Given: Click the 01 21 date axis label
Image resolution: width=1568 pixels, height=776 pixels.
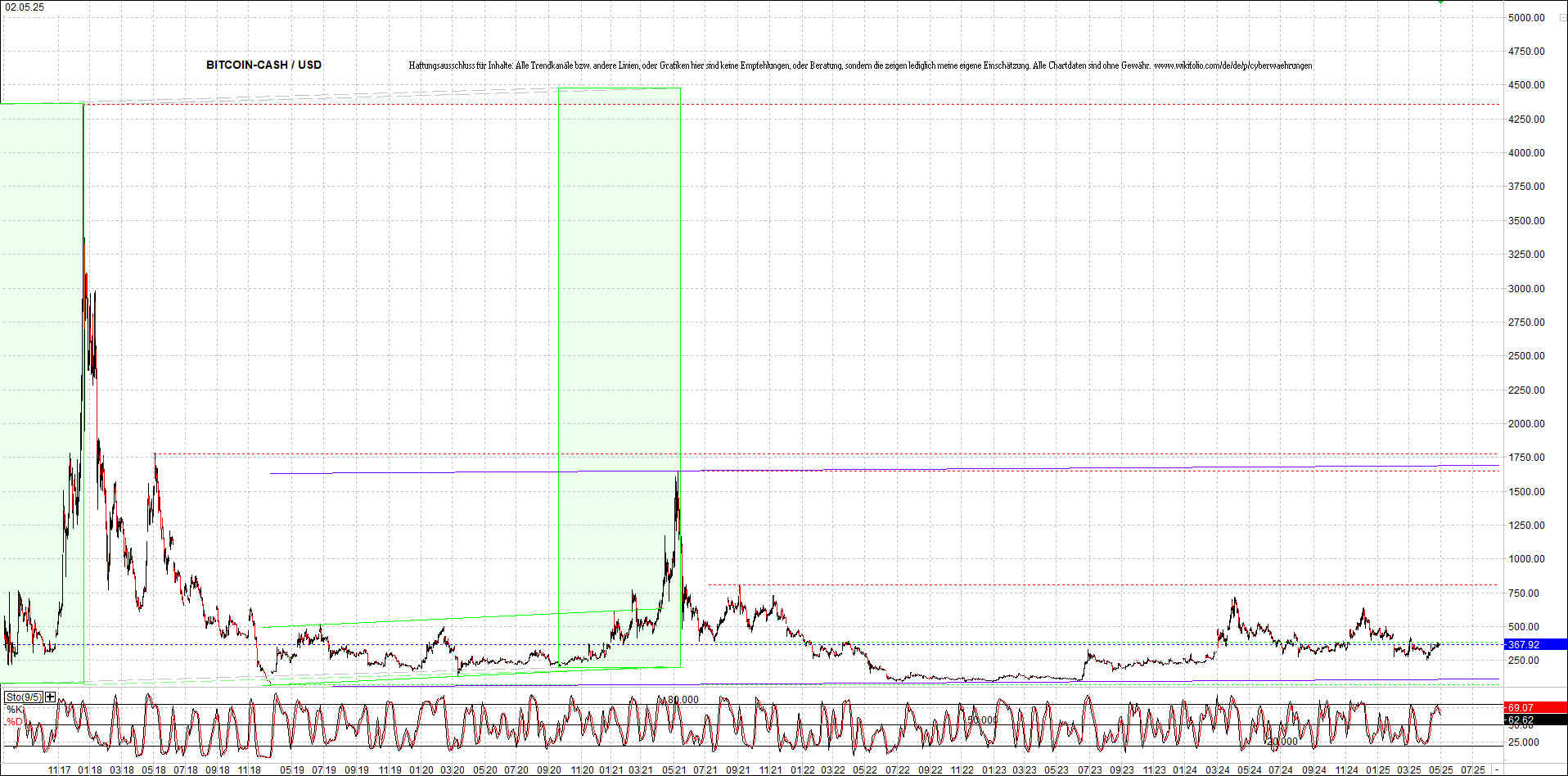Looking at the screenshot, I should pyautogui.click(x=611, y=769).
